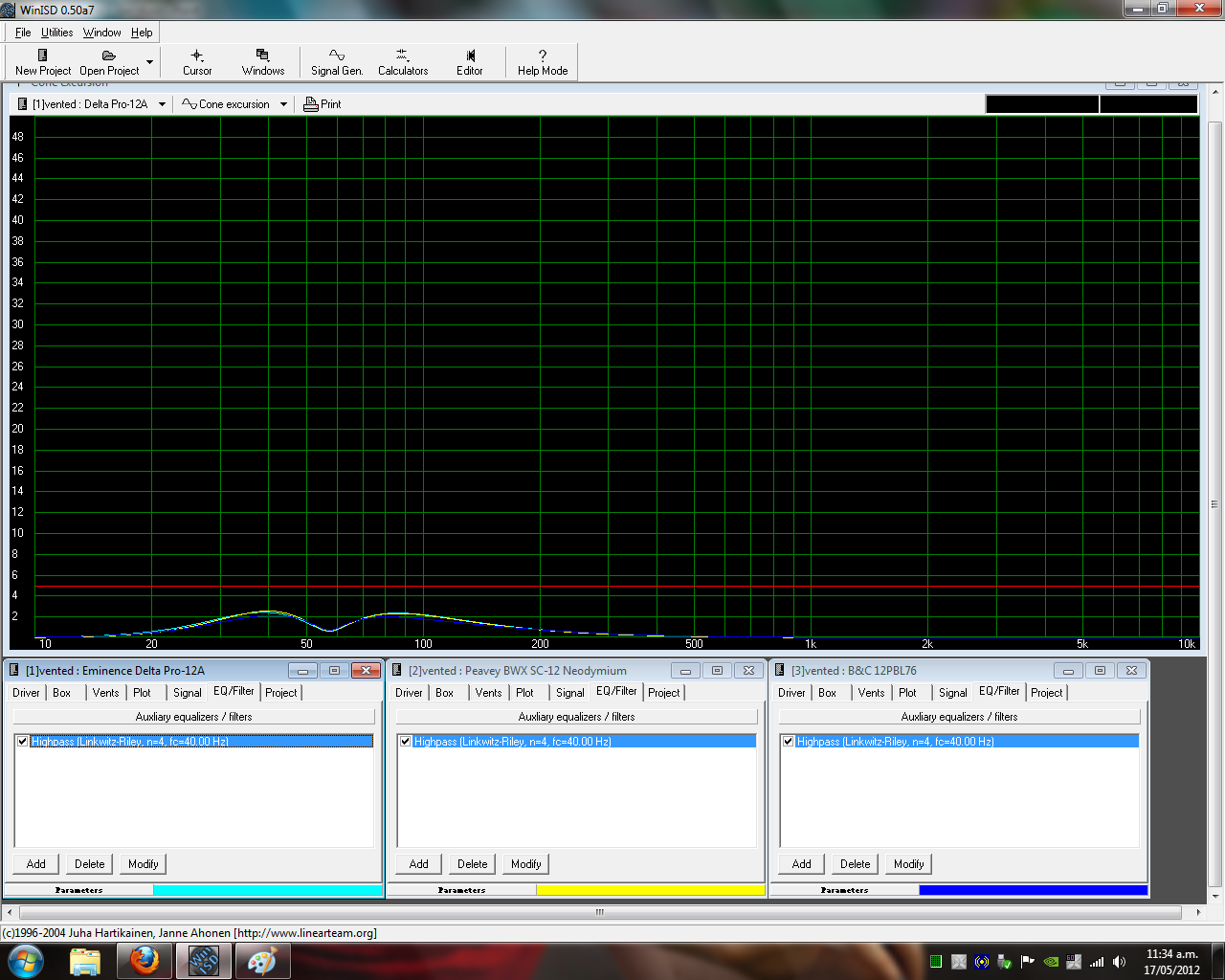Screen dimensions: 1225x980
Task: Disable Highpass filter checkbox for B&C 12PBL76
Action: [789, 742]
